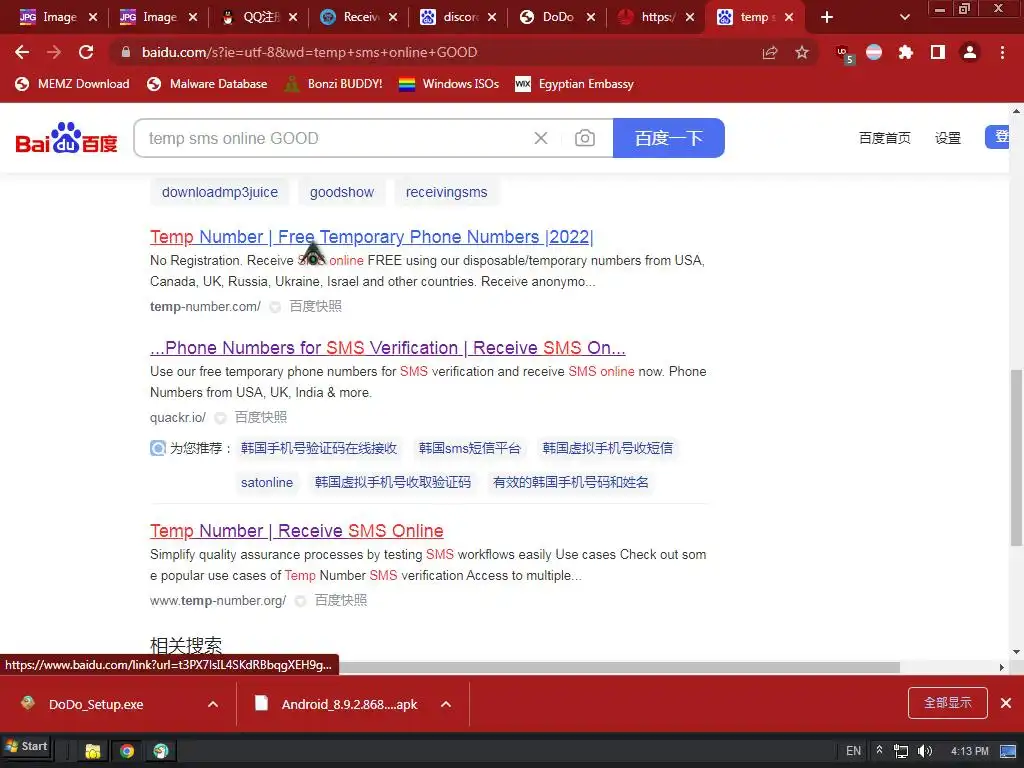This screenshot has width=1024, height=768.
Task: Go back using the browser back arrow
Action: tap(22, 52)
